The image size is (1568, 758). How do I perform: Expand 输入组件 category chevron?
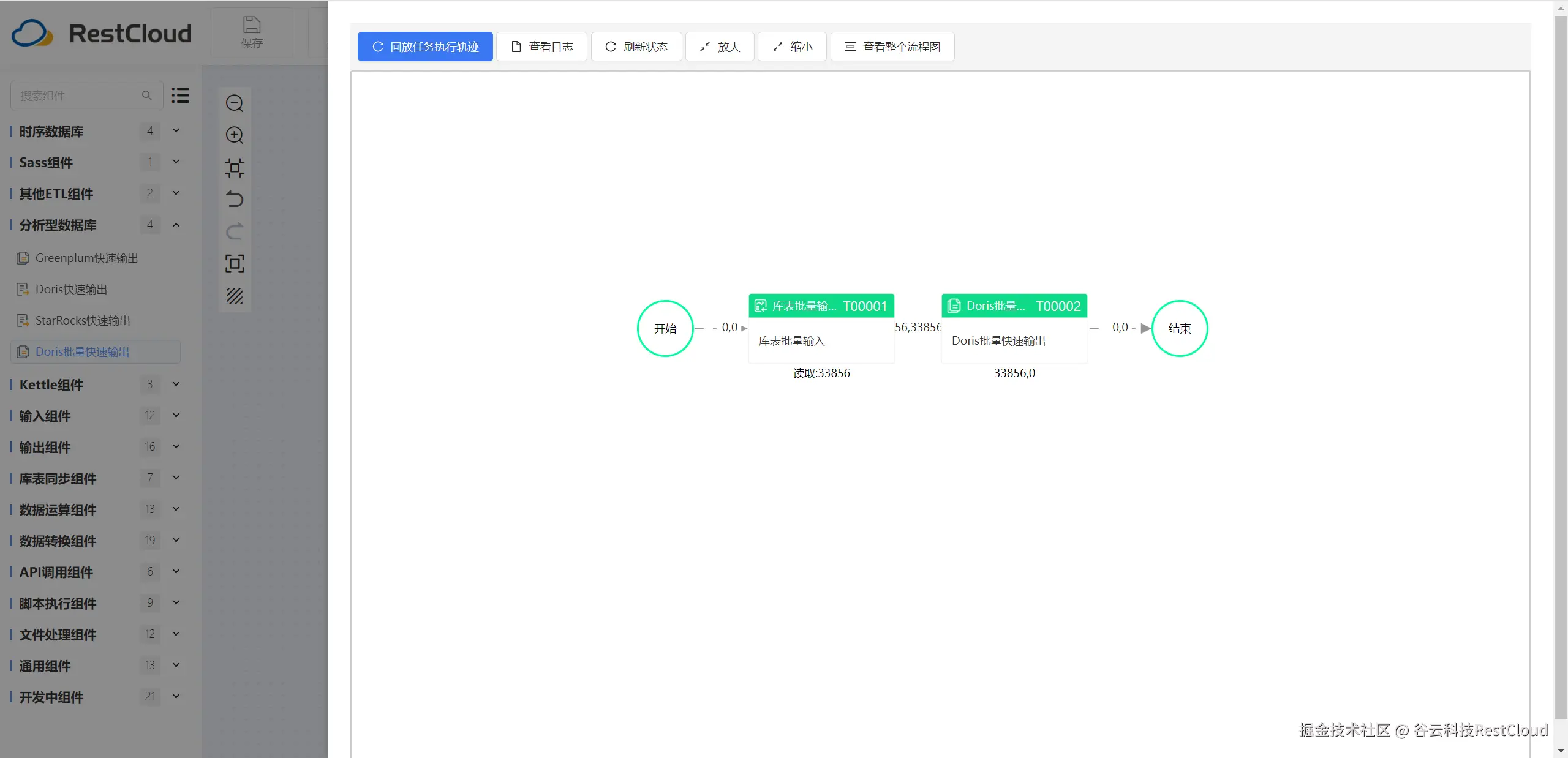pos(176,415)
